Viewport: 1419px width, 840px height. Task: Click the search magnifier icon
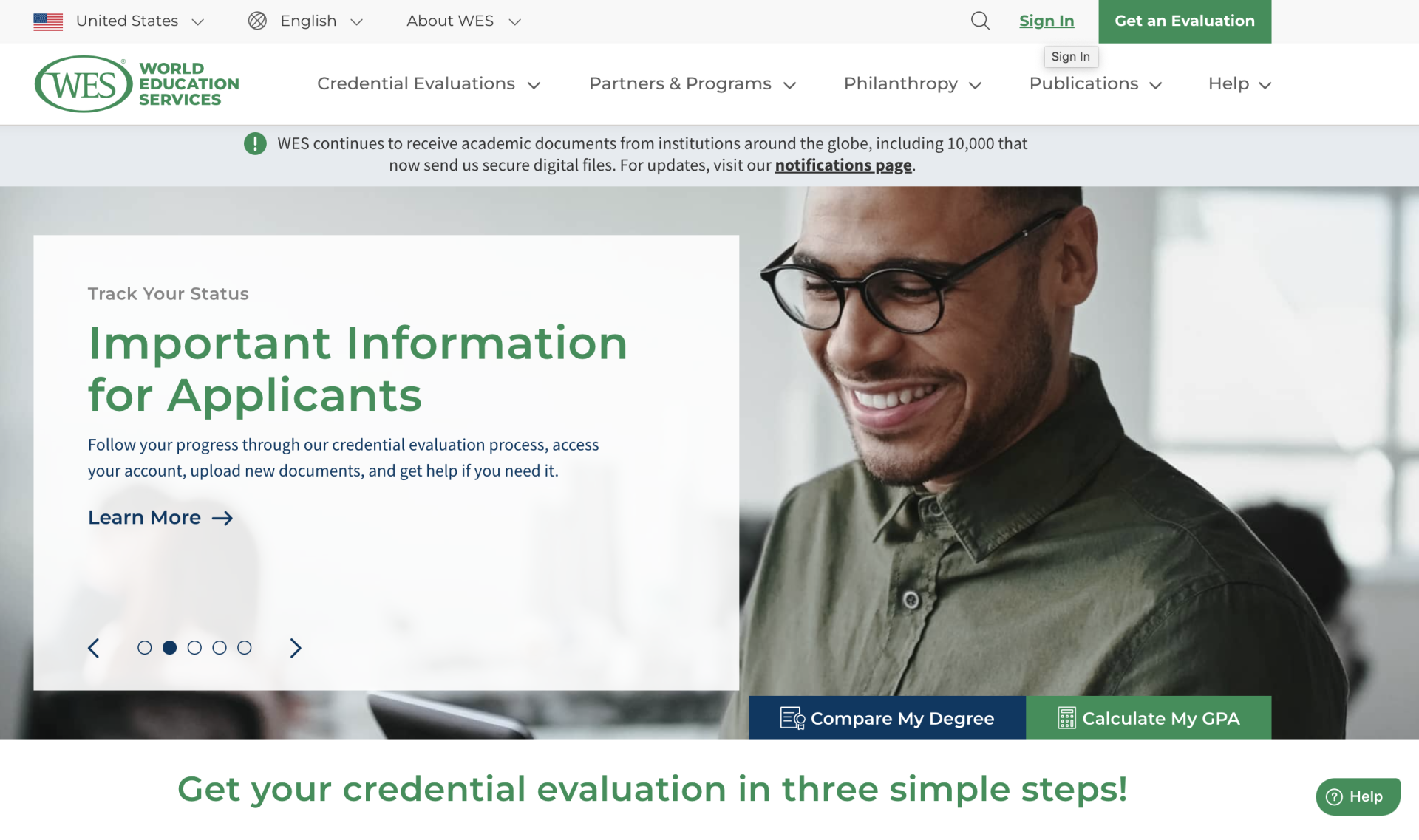click(980, 21)
